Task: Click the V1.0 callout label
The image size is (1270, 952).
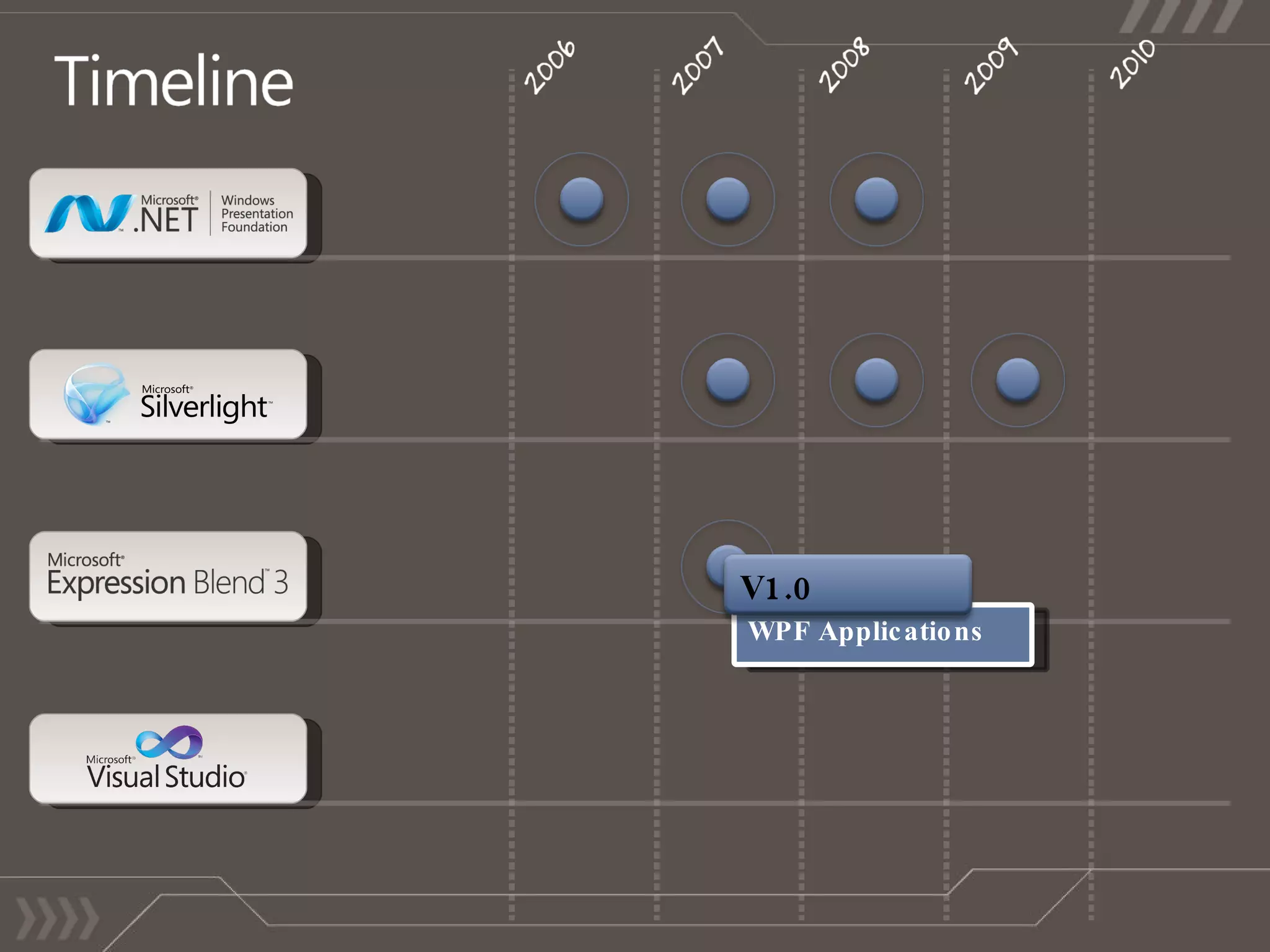Action: 847,583
